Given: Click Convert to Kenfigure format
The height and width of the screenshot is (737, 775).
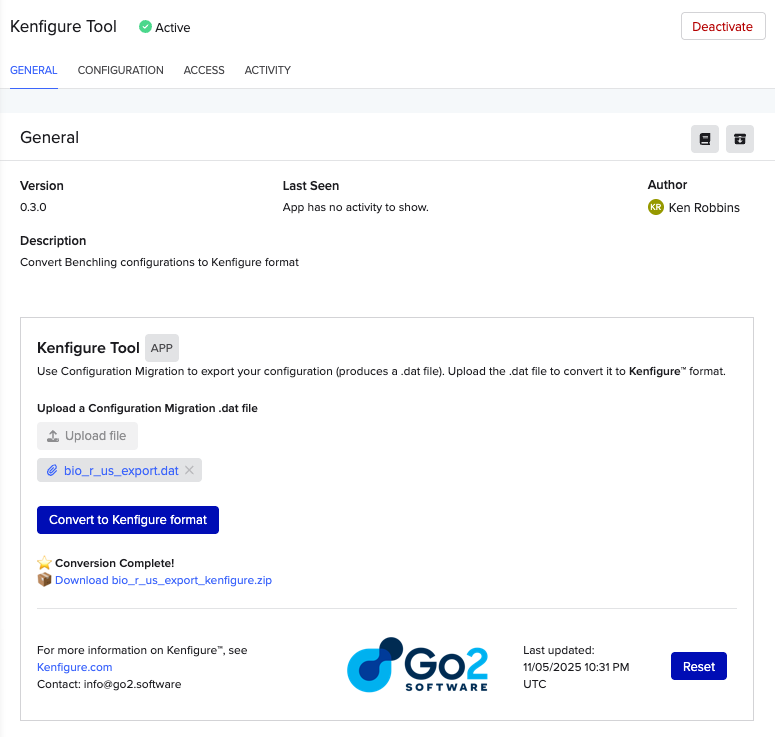Looking at the screenshot, I should click(x=128, y=520).
